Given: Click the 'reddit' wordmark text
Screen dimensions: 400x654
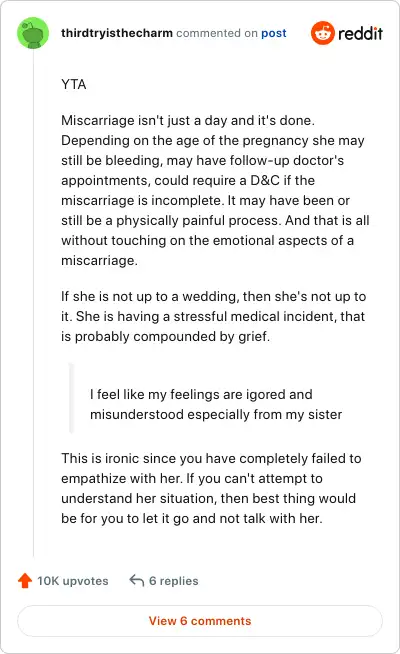Looking at the screenshot, I should click(360, 33).
